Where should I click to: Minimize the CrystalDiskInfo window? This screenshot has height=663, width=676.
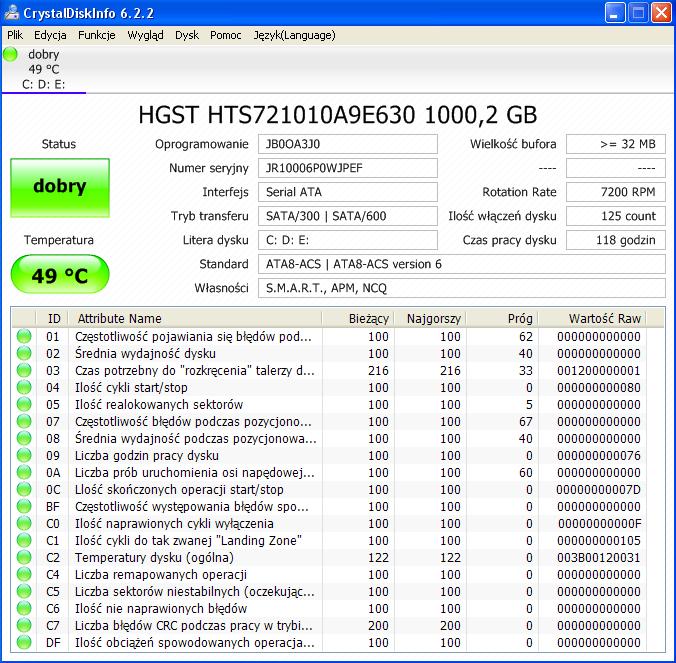point(615,13)
